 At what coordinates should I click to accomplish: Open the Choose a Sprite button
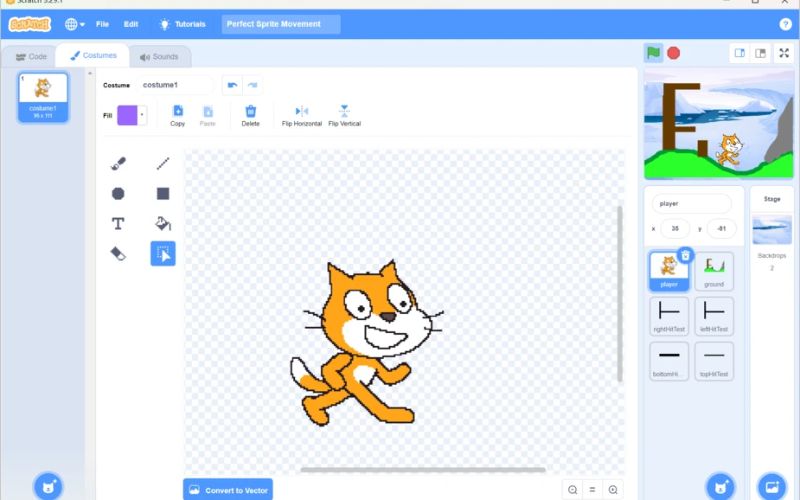(x=720, y=486)
